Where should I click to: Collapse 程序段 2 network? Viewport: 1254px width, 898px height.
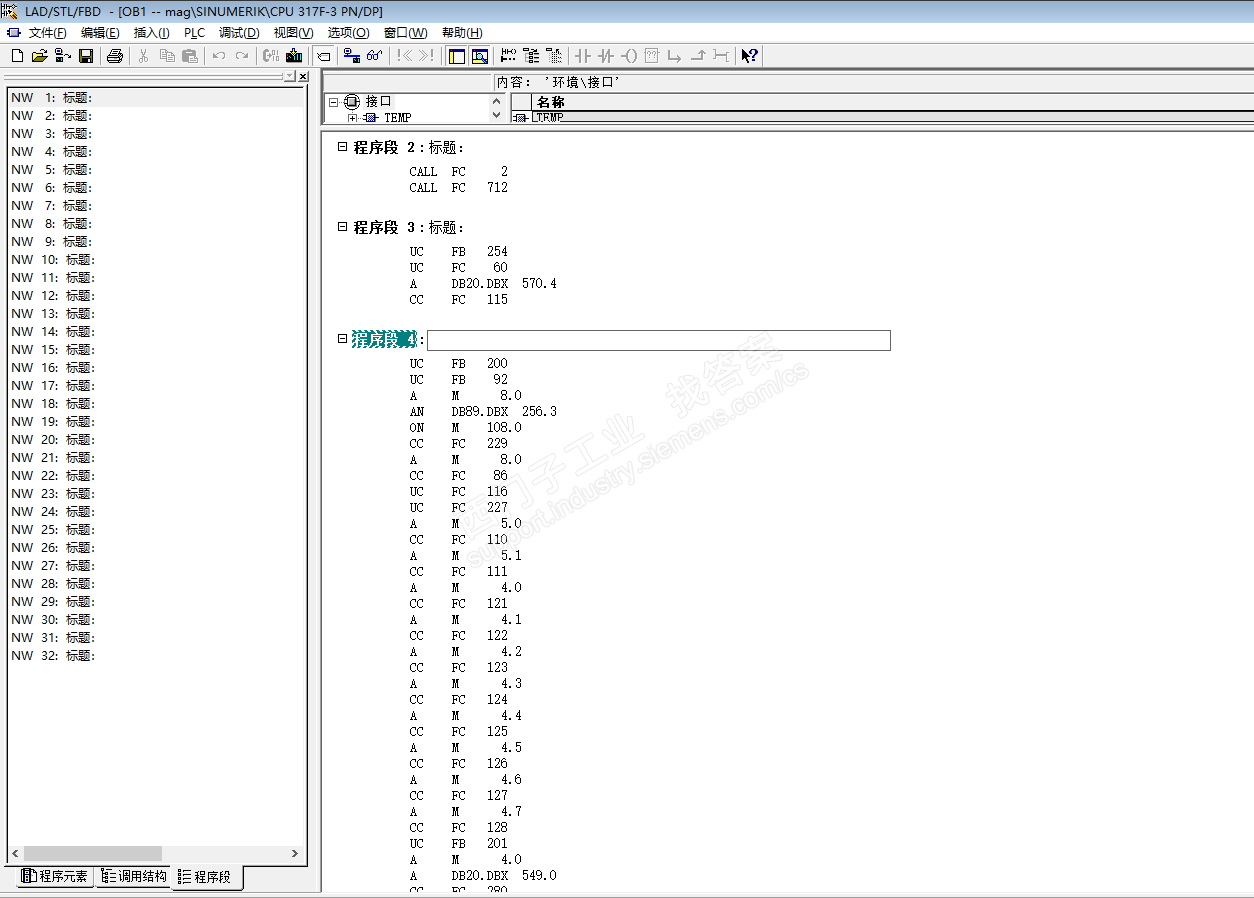(342, 146)
